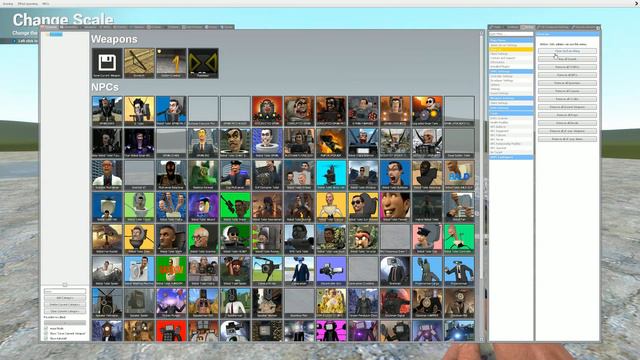Choose the laughing face NPC with the pink background

[x=395, y=207]
